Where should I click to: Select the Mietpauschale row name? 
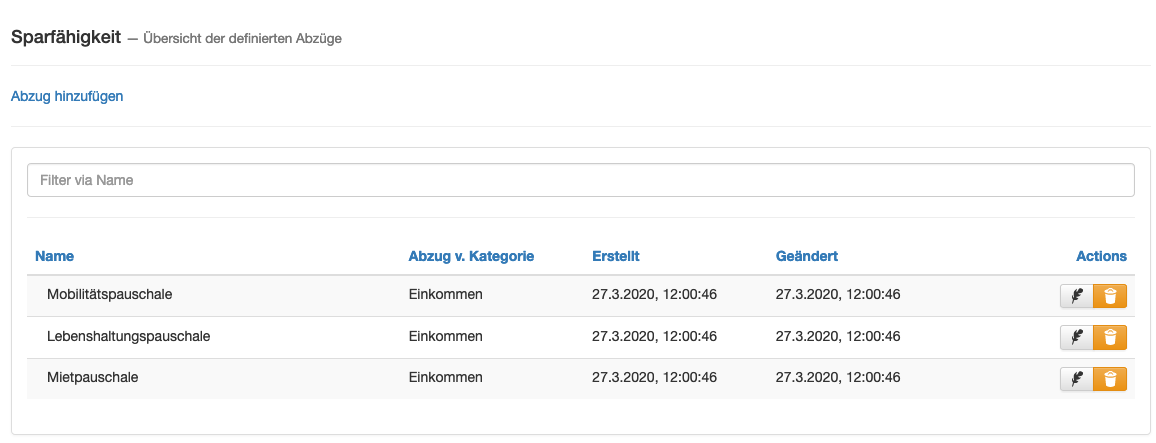93,377
